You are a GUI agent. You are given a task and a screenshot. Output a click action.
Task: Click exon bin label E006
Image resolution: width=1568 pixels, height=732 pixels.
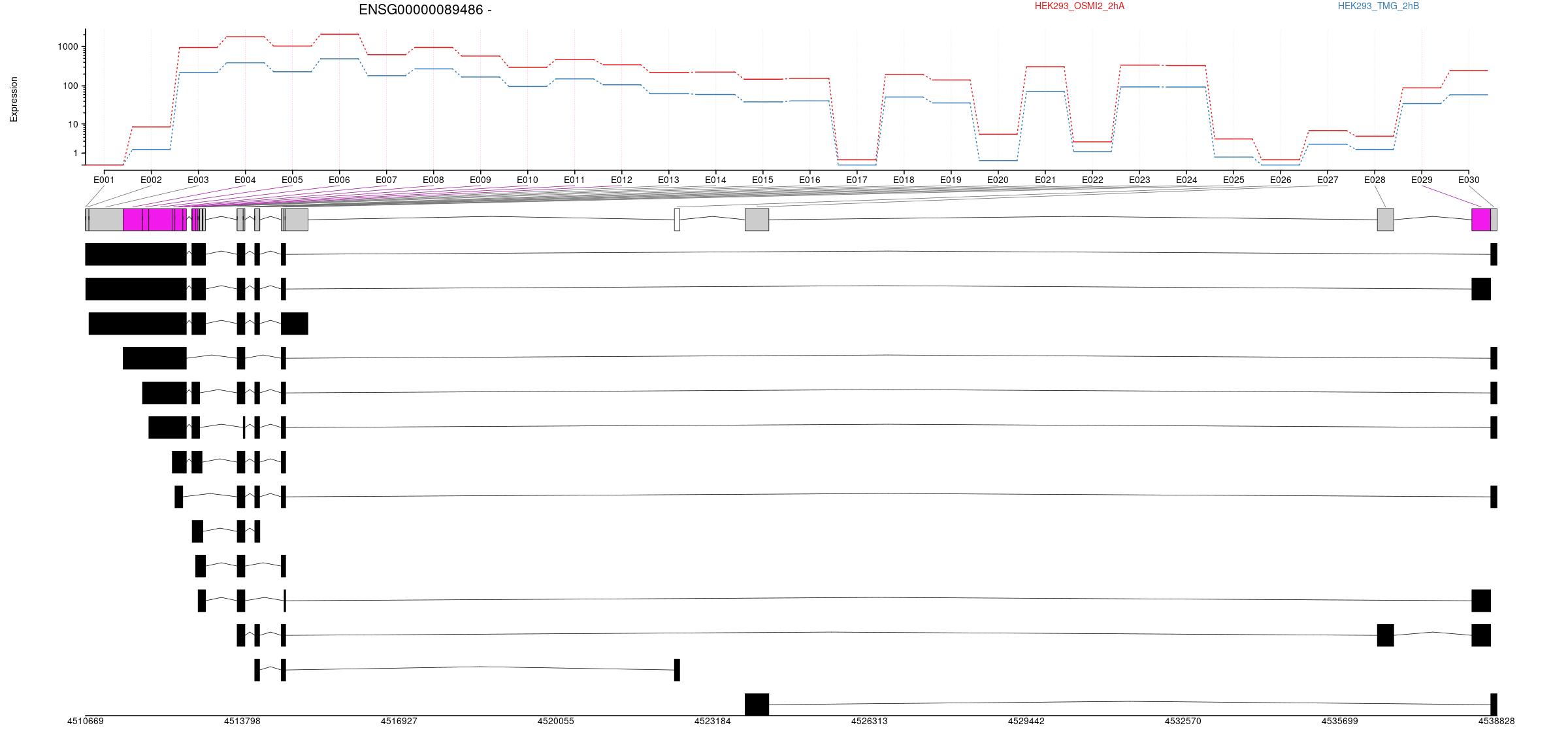[339, 180]
